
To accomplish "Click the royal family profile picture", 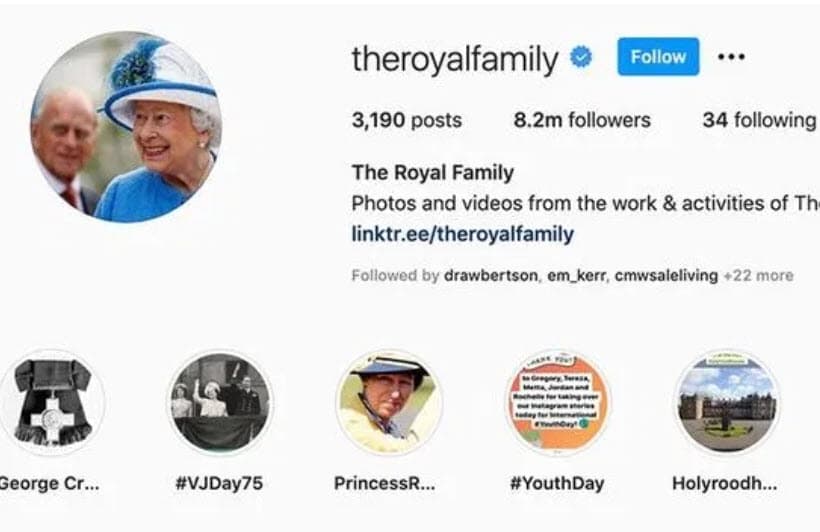I will point(126,126).
